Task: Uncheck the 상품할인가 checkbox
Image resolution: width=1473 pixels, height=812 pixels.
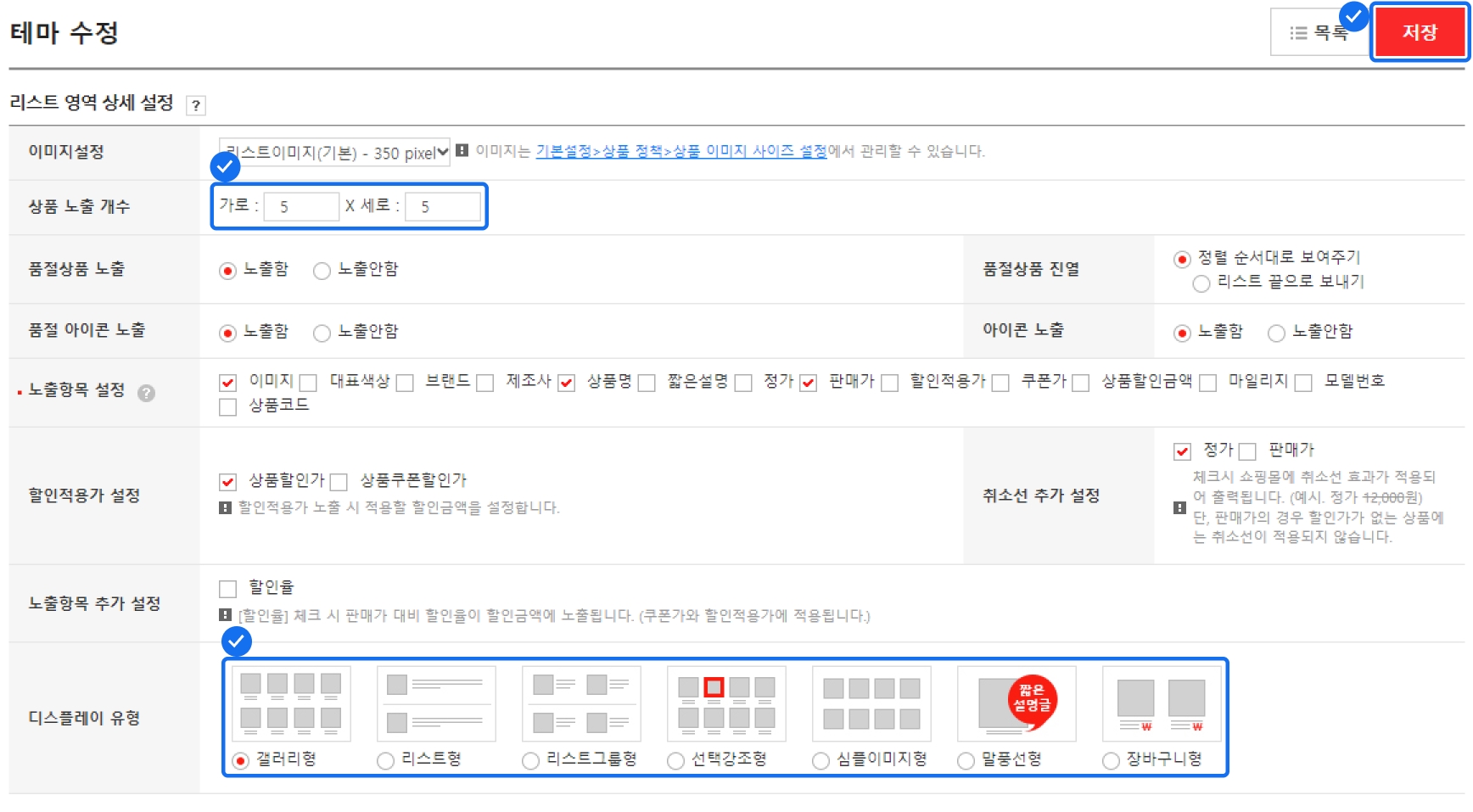Action: pos(227,482)
